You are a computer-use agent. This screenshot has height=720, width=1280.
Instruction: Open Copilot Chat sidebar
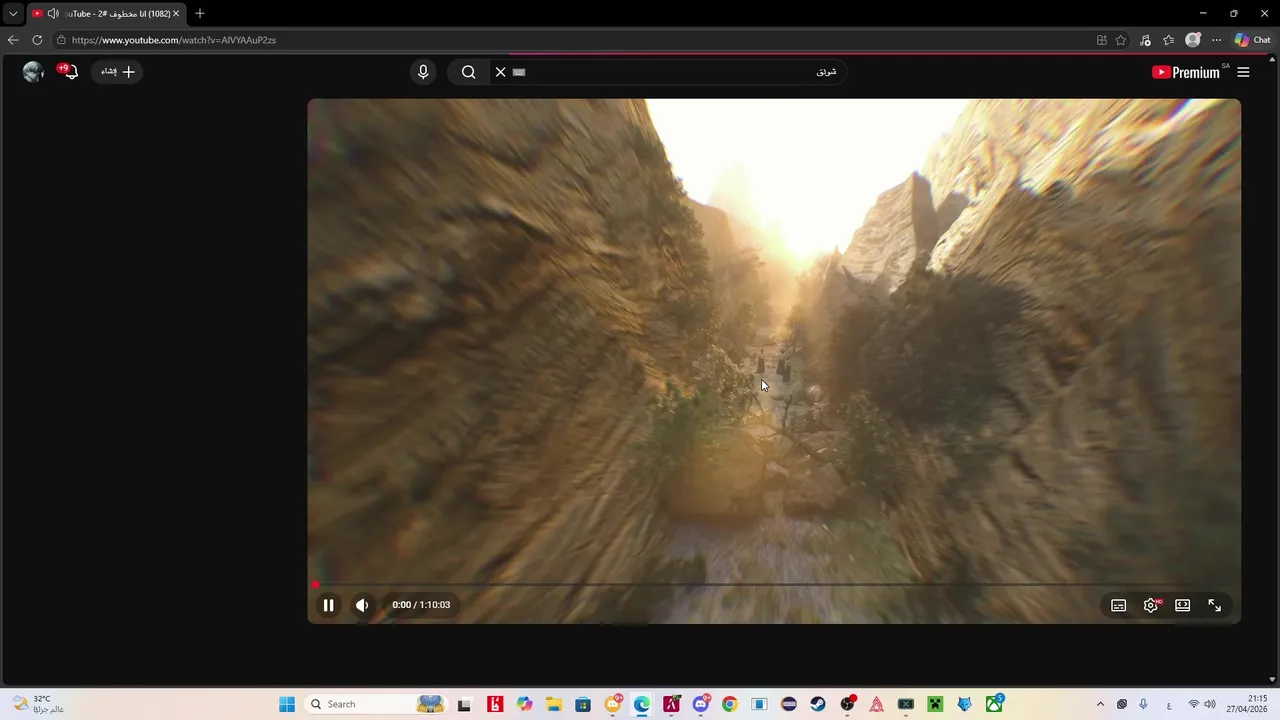pos(1252,40)
